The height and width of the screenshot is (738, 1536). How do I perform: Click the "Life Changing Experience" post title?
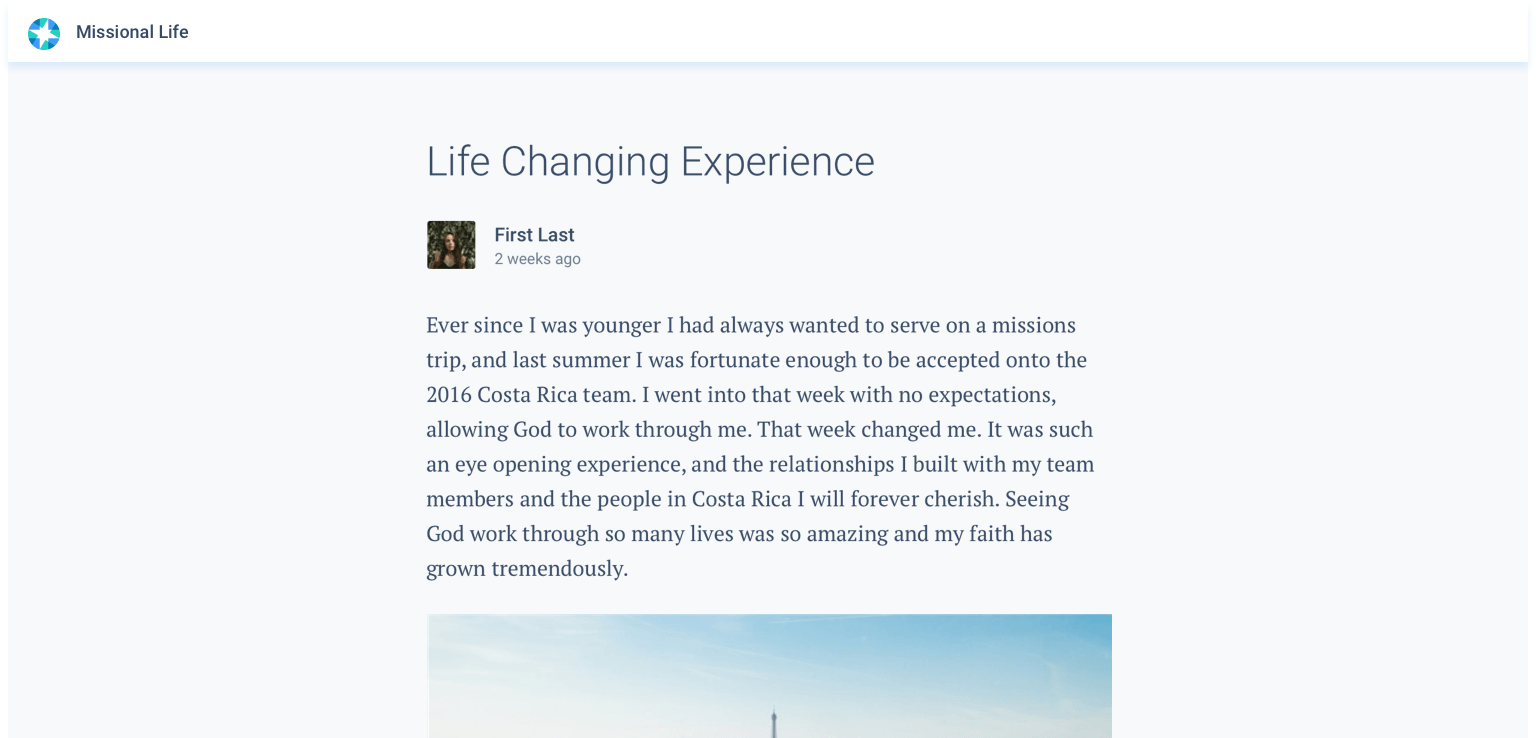650,162
